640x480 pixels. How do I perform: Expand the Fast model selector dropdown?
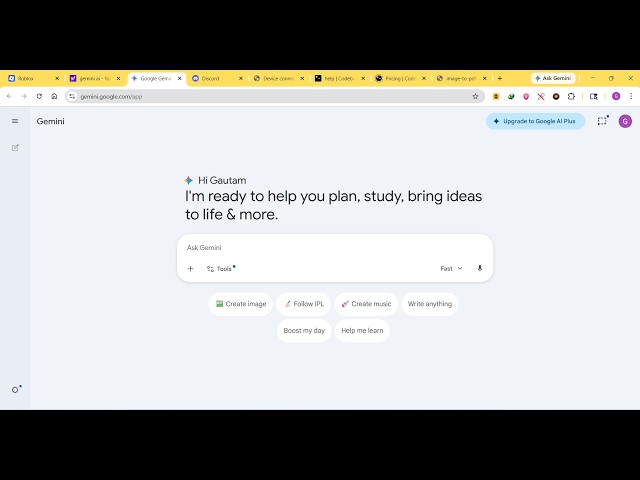point(451,268)
